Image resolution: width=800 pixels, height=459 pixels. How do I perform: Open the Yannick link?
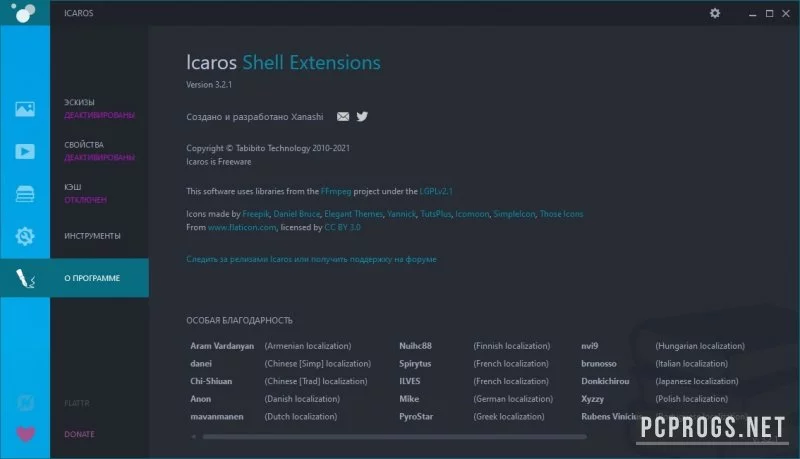401,214
